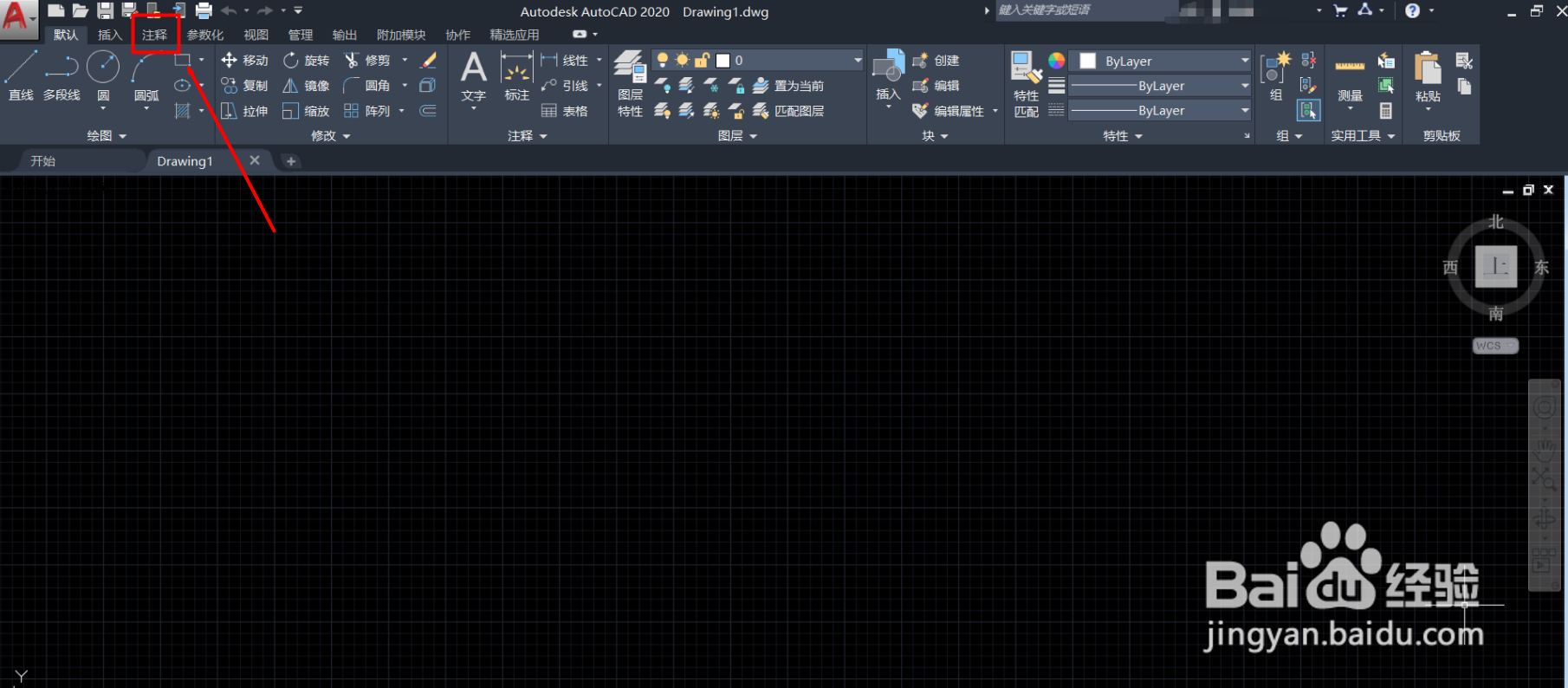The width and height of the screenshot is (1568, 688).
Task: Open the Parametric (参数化) ribbon tab
Action: [205, 35]
